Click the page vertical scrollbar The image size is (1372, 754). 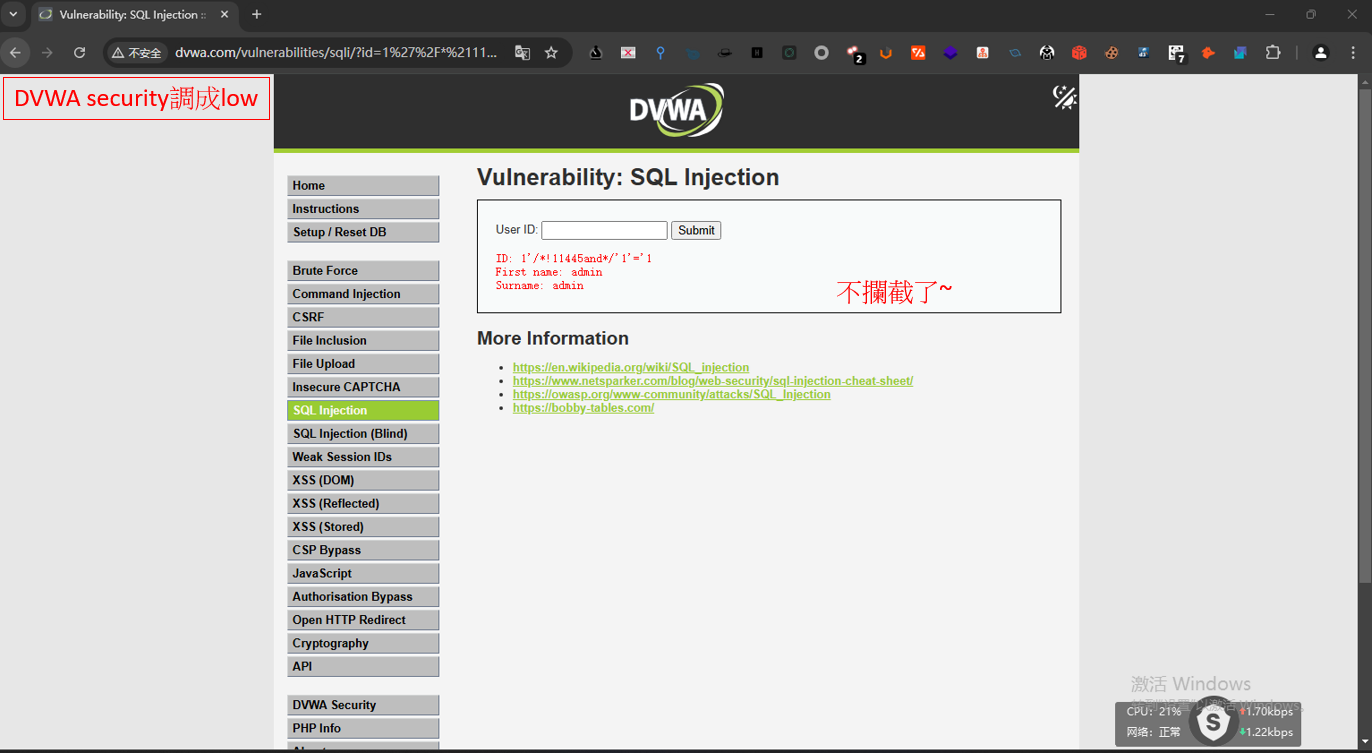(x=1365, y=335)
